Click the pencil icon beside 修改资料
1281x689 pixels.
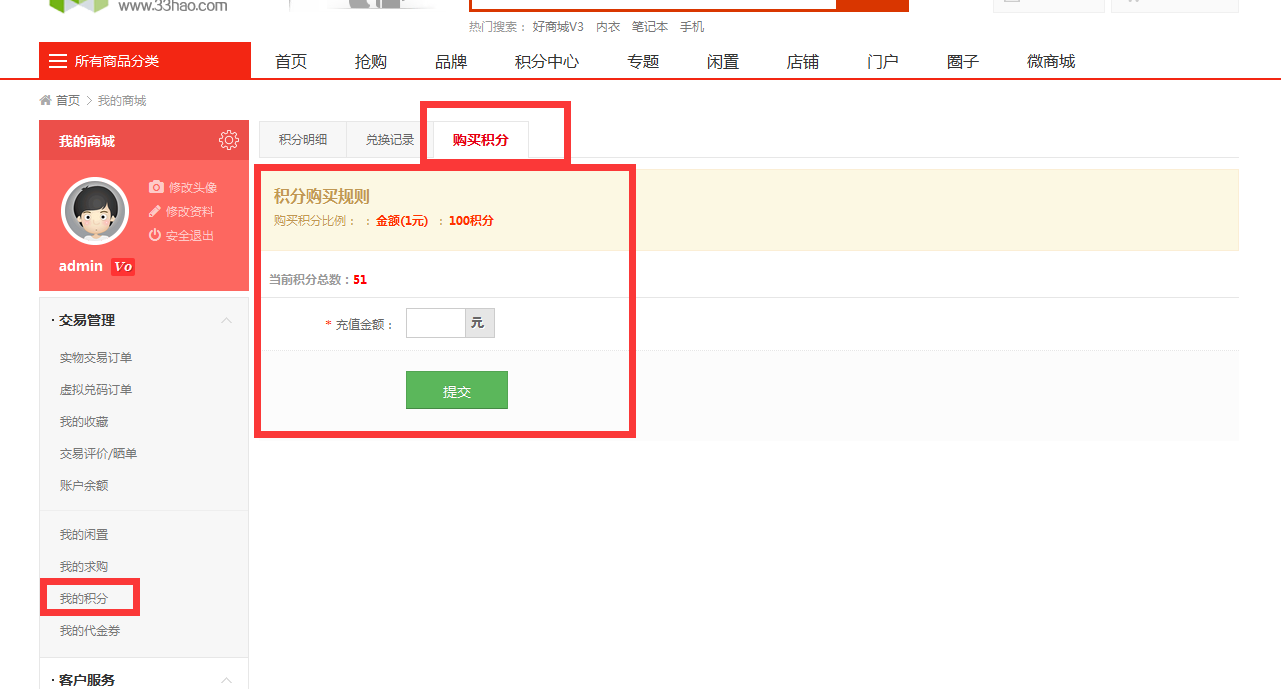point(155,211)
